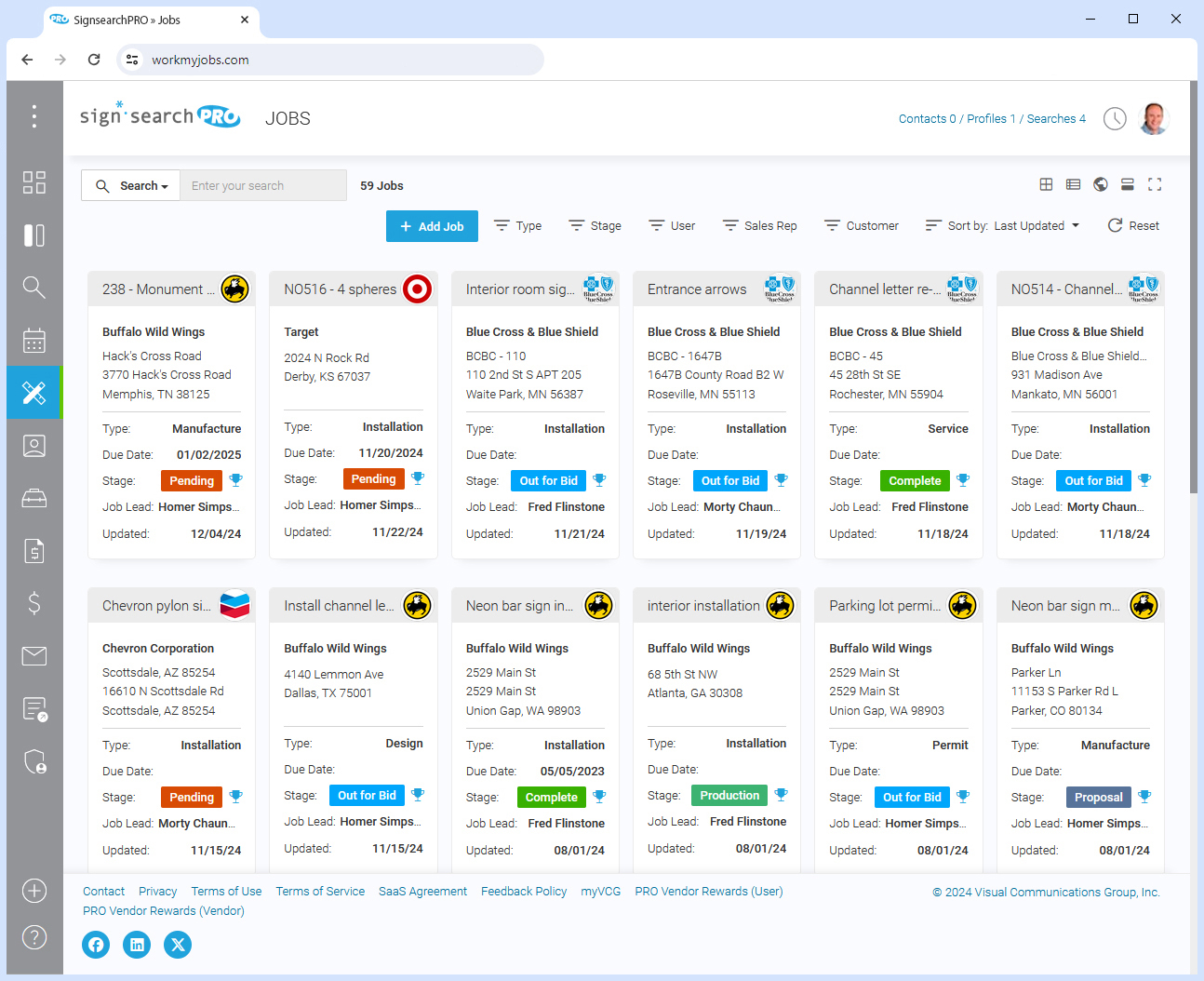The height and width of the screenshot is (981, 1204).
Task: Click the sign search PRO logo
Action: pos(160,115)
